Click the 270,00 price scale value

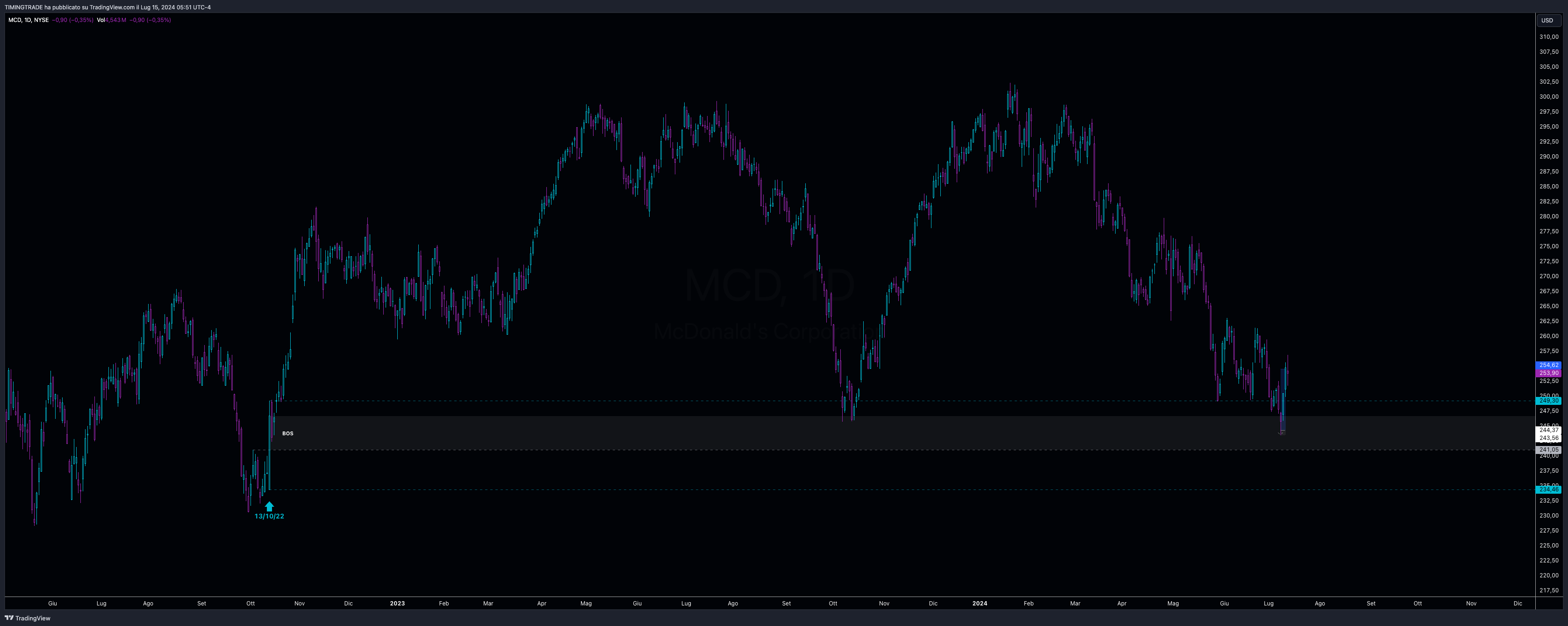click(x=1548, y=276)
